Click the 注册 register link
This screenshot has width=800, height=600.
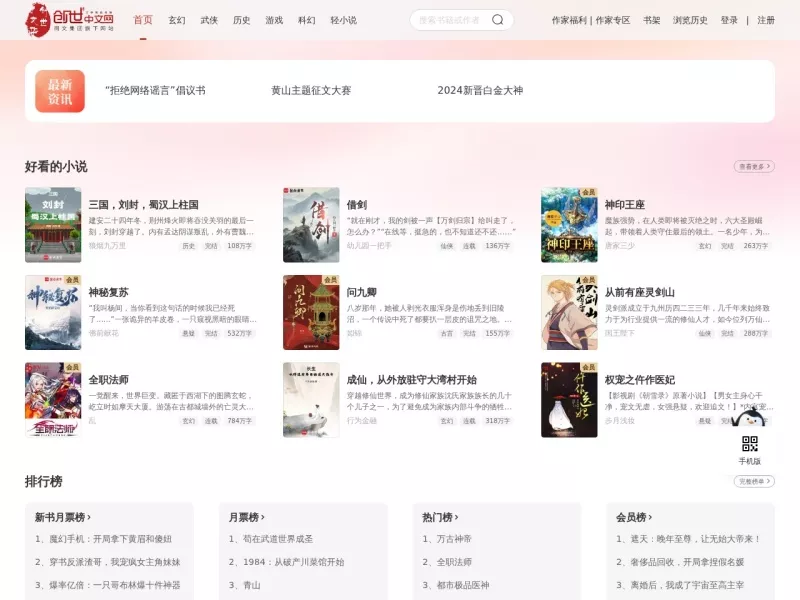[766, 20]
